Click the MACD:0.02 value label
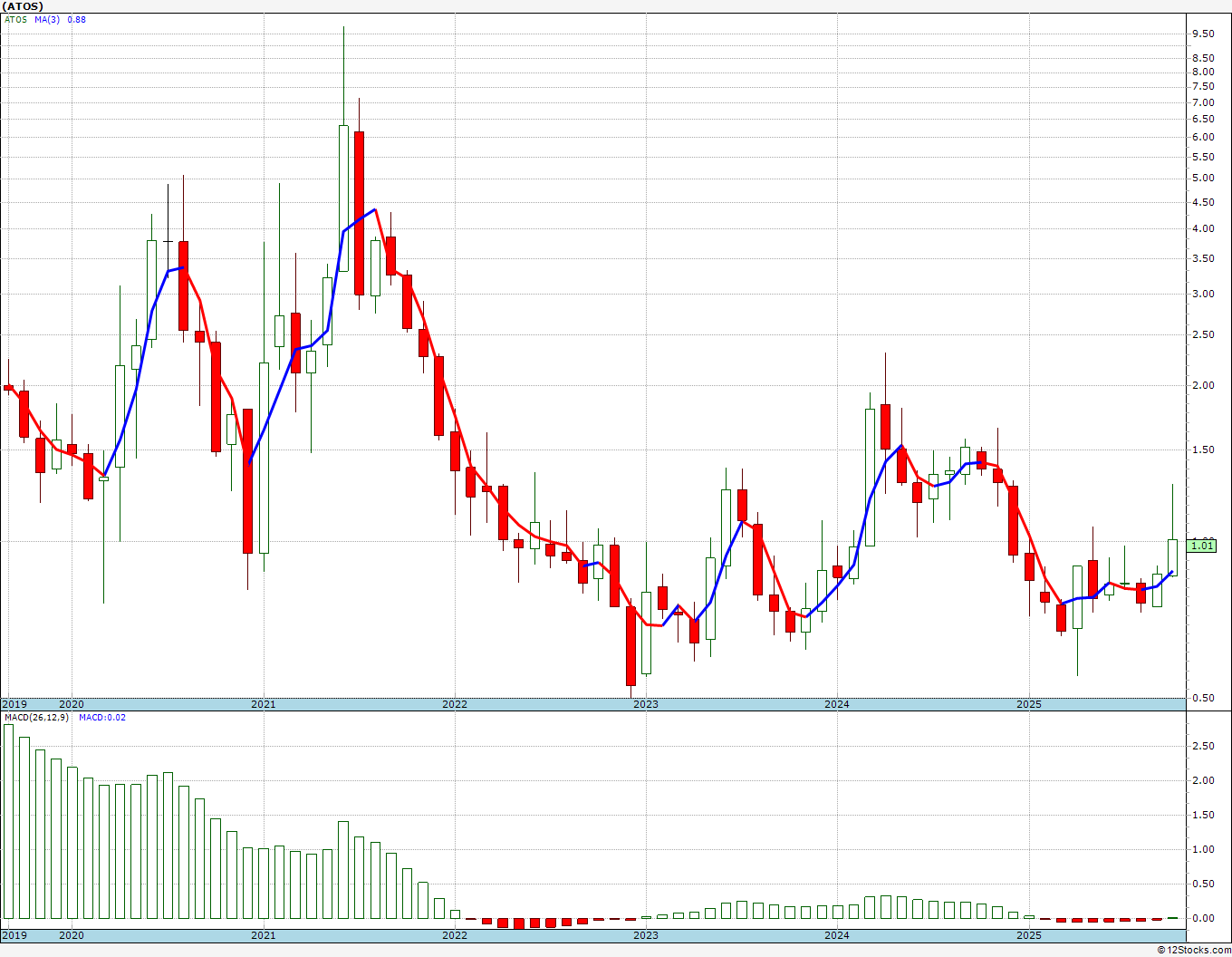Screen dimensions: 1232x957 pyautogui.click(x=102, y=718)
